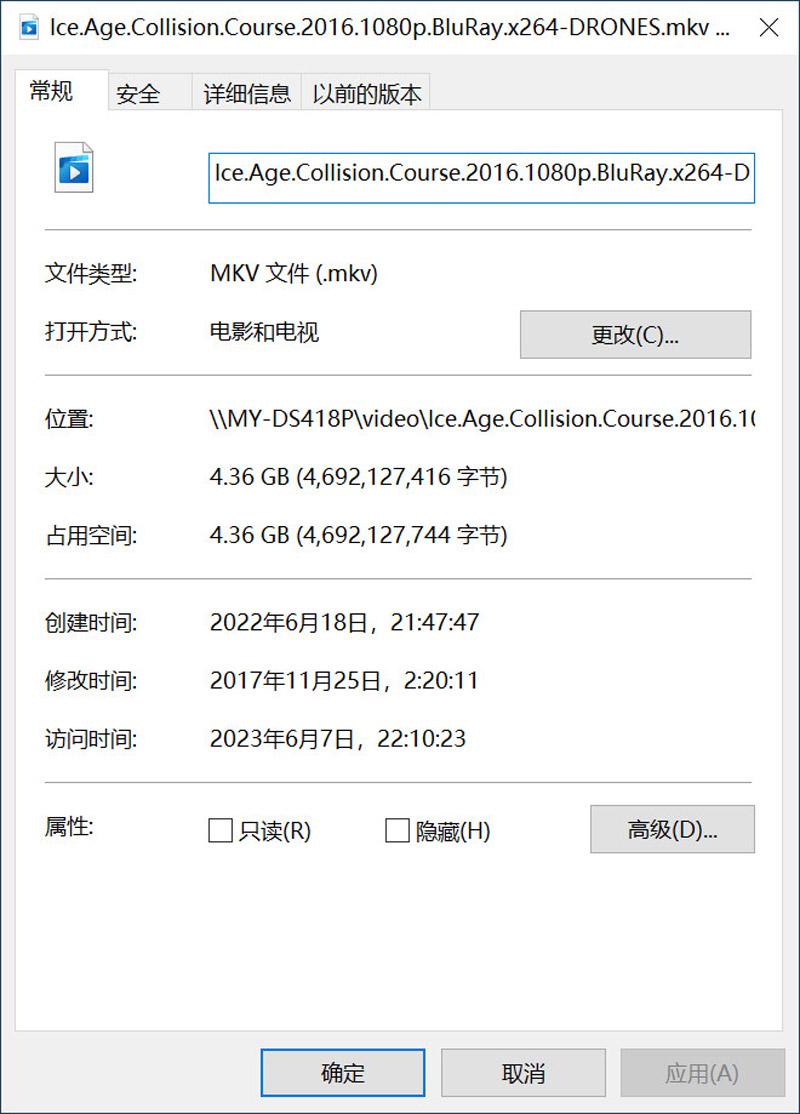Click created time 2022年6月18日, 21:47:47
This screenshot has height=1114, width=800.
tap(345, 622)
